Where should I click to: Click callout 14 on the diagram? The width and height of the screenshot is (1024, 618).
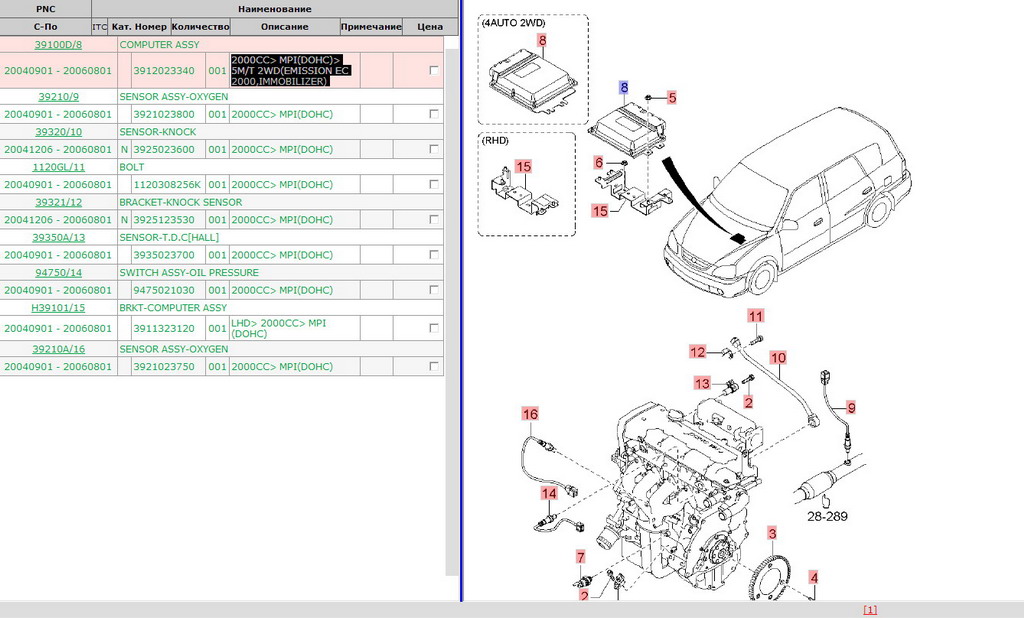click(549, 493)
